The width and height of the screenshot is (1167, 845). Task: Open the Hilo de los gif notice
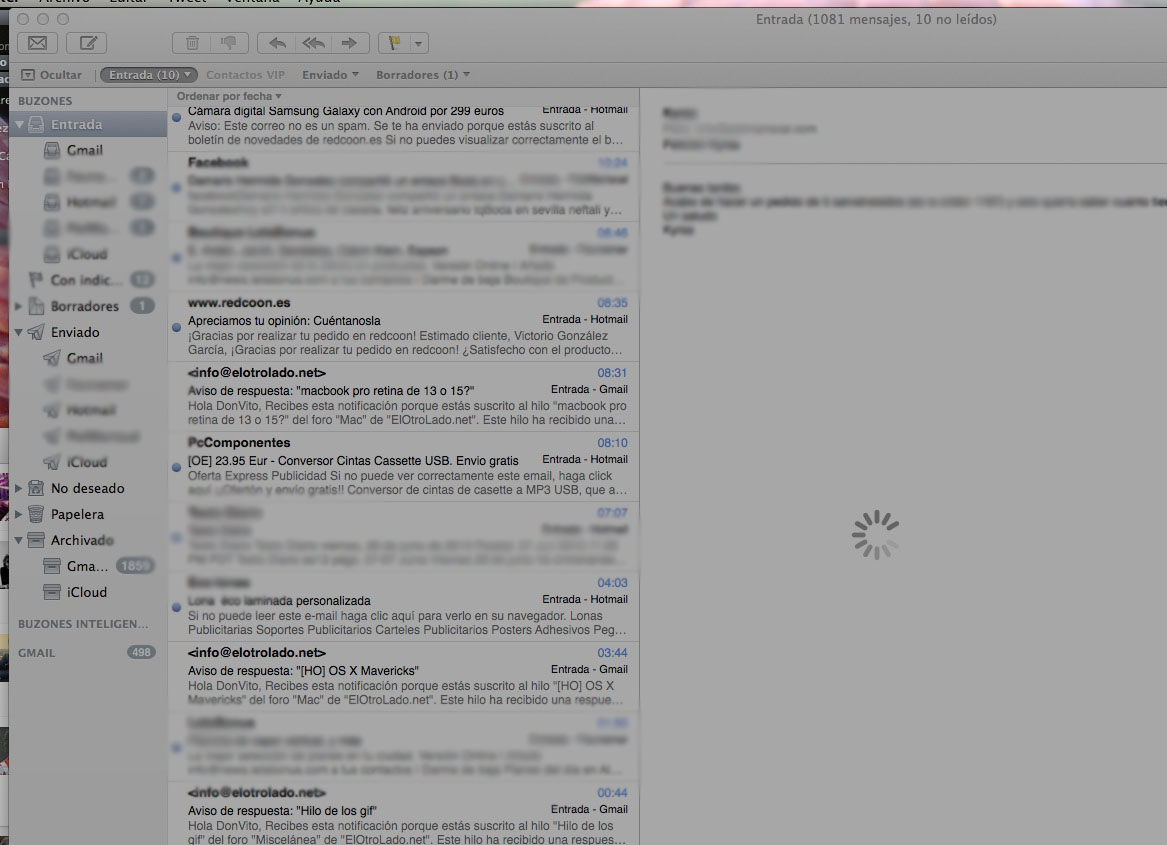403,815
